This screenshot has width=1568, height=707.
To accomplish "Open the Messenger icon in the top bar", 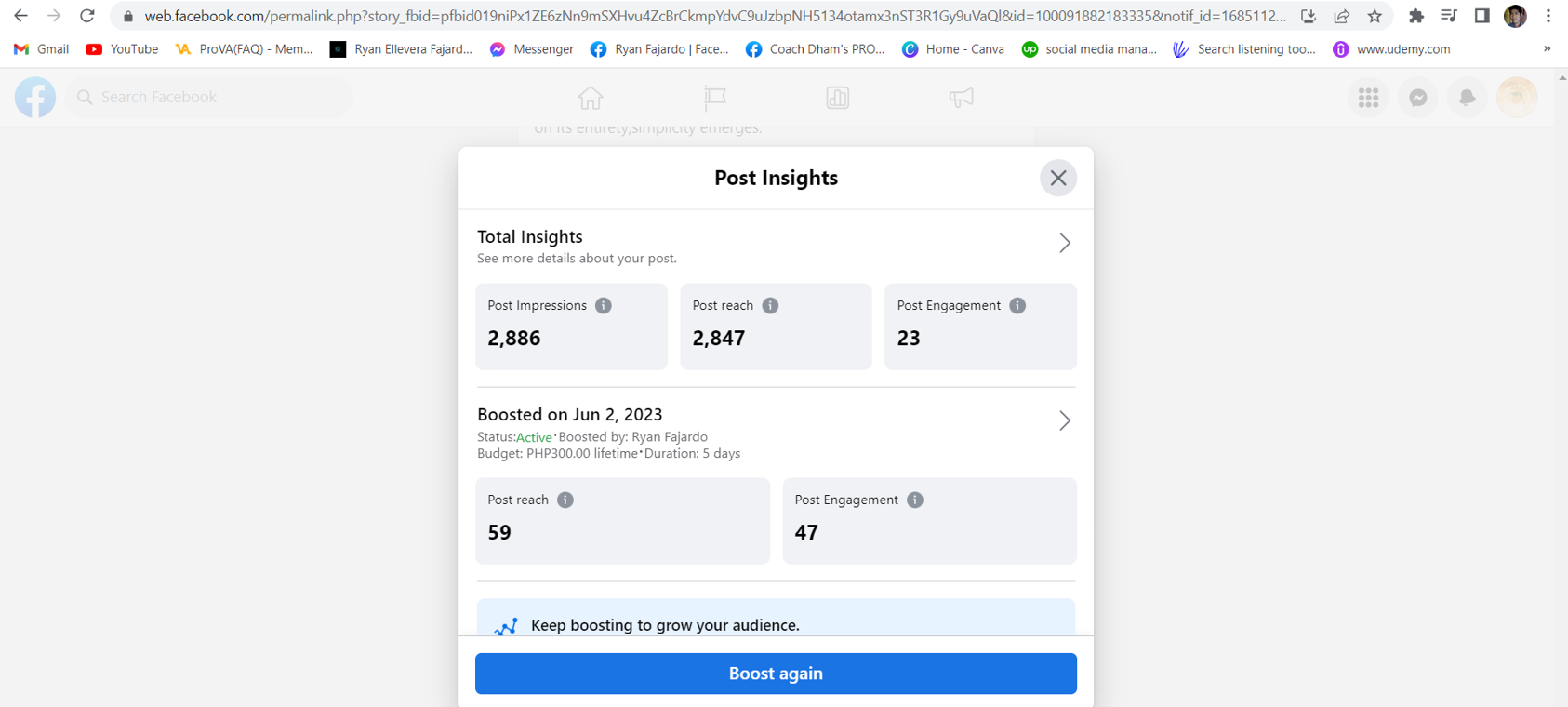I will click(1417, 98).
